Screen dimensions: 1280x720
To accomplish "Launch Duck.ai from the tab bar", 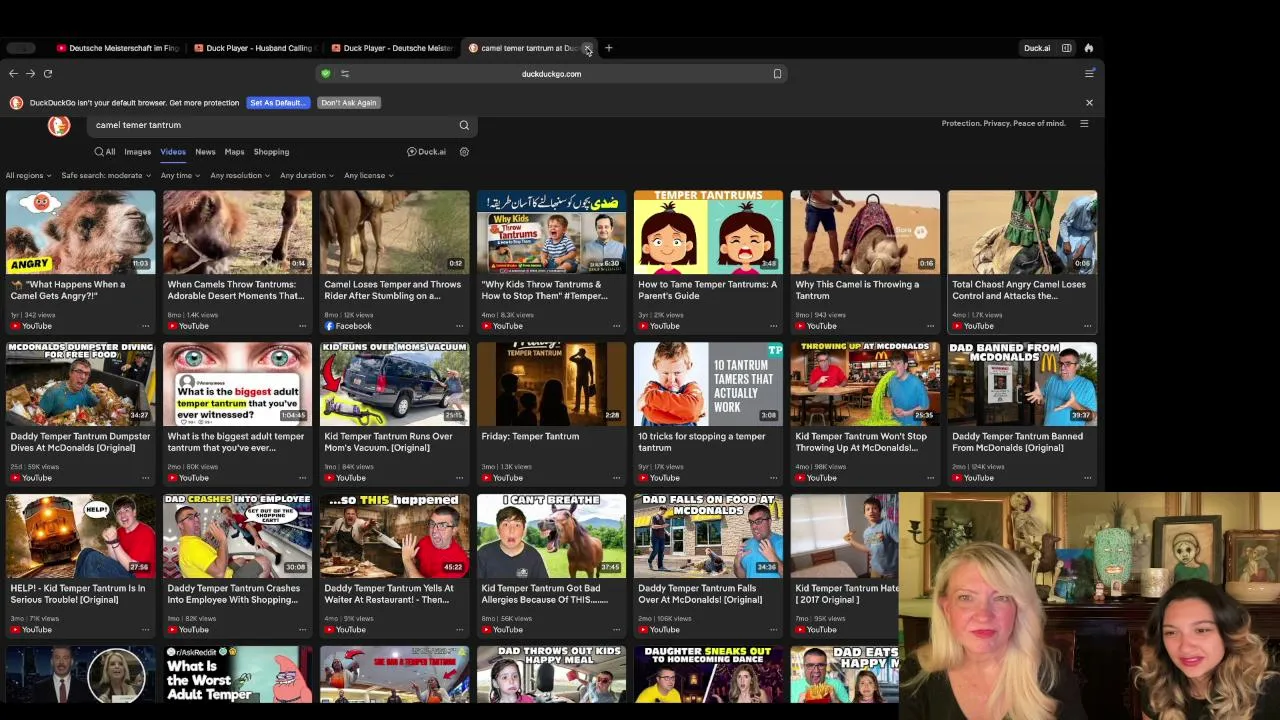I will pyautogui.click(x=1037, y=48).
